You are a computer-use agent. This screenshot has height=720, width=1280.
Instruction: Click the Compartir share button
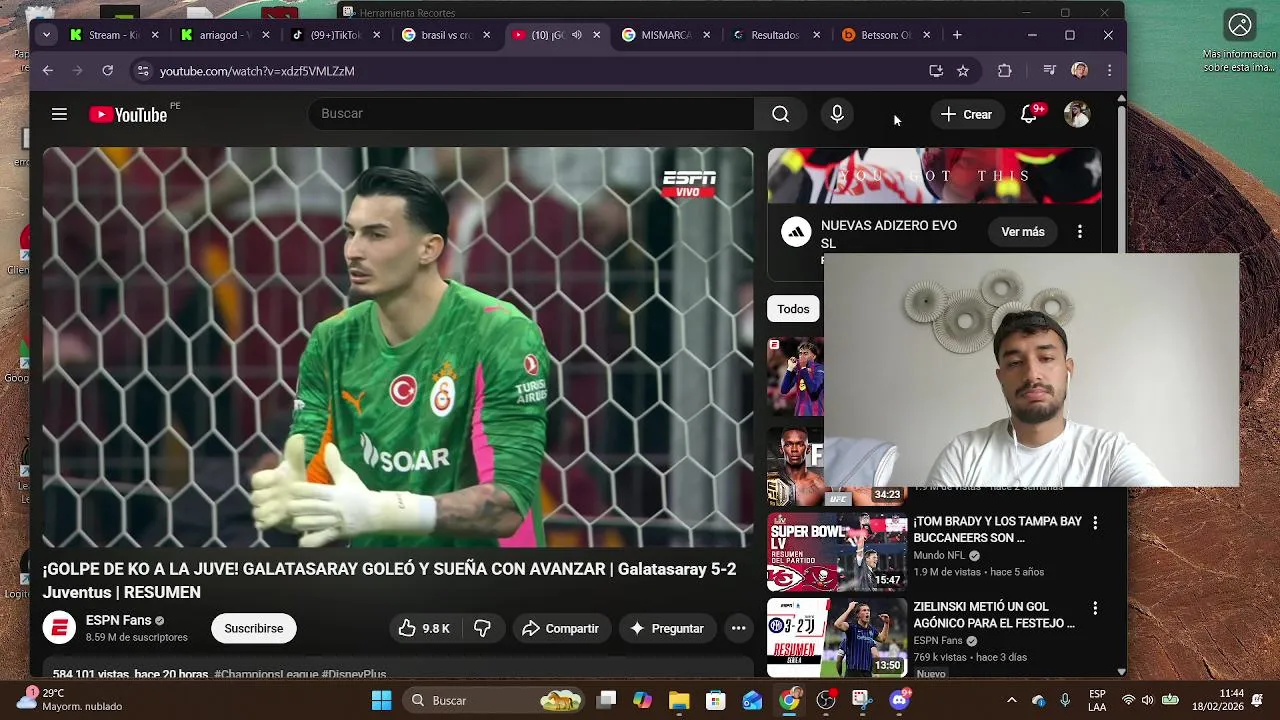point(560,628)
